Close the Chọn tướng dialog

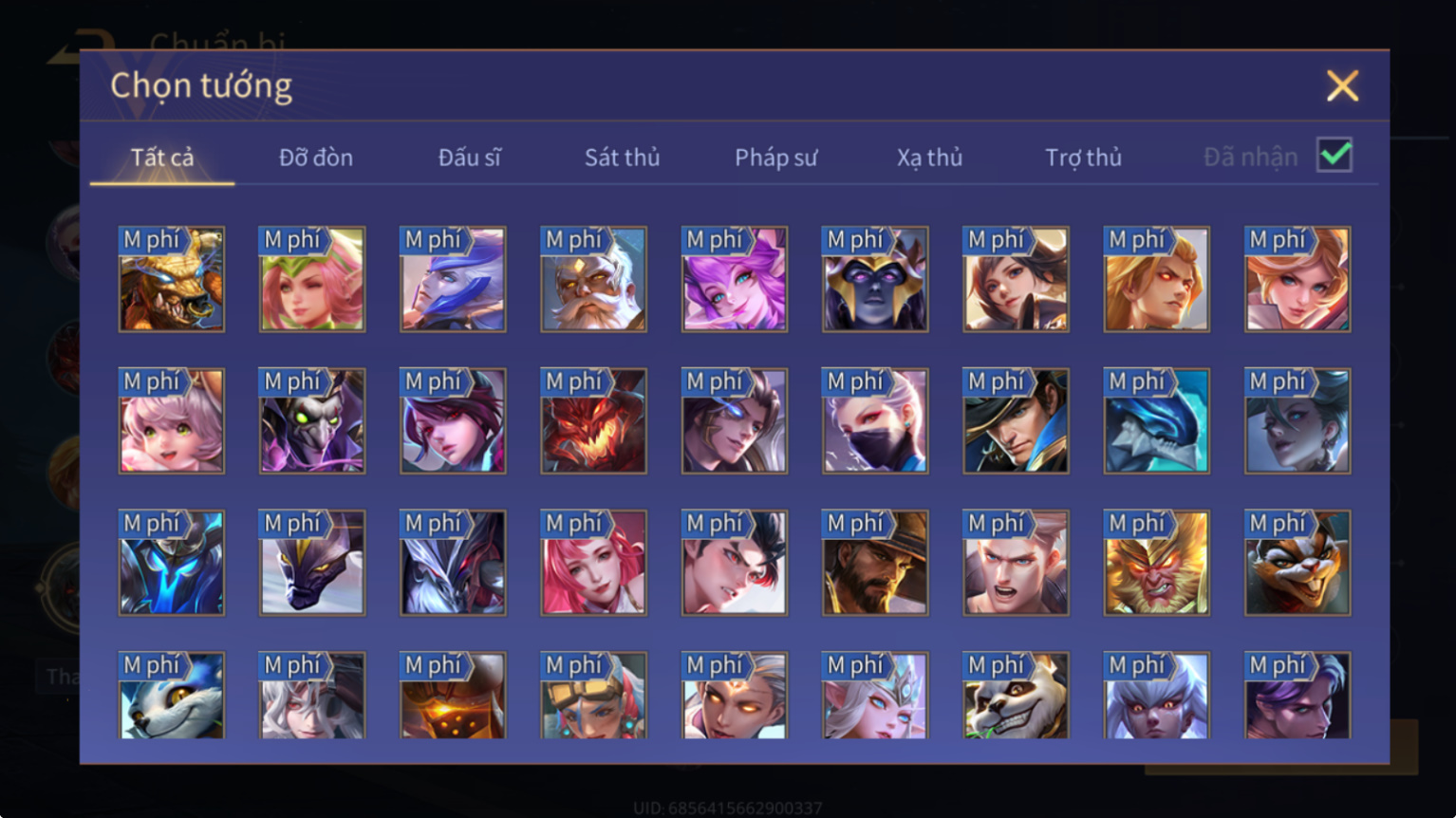(1342, 86)
